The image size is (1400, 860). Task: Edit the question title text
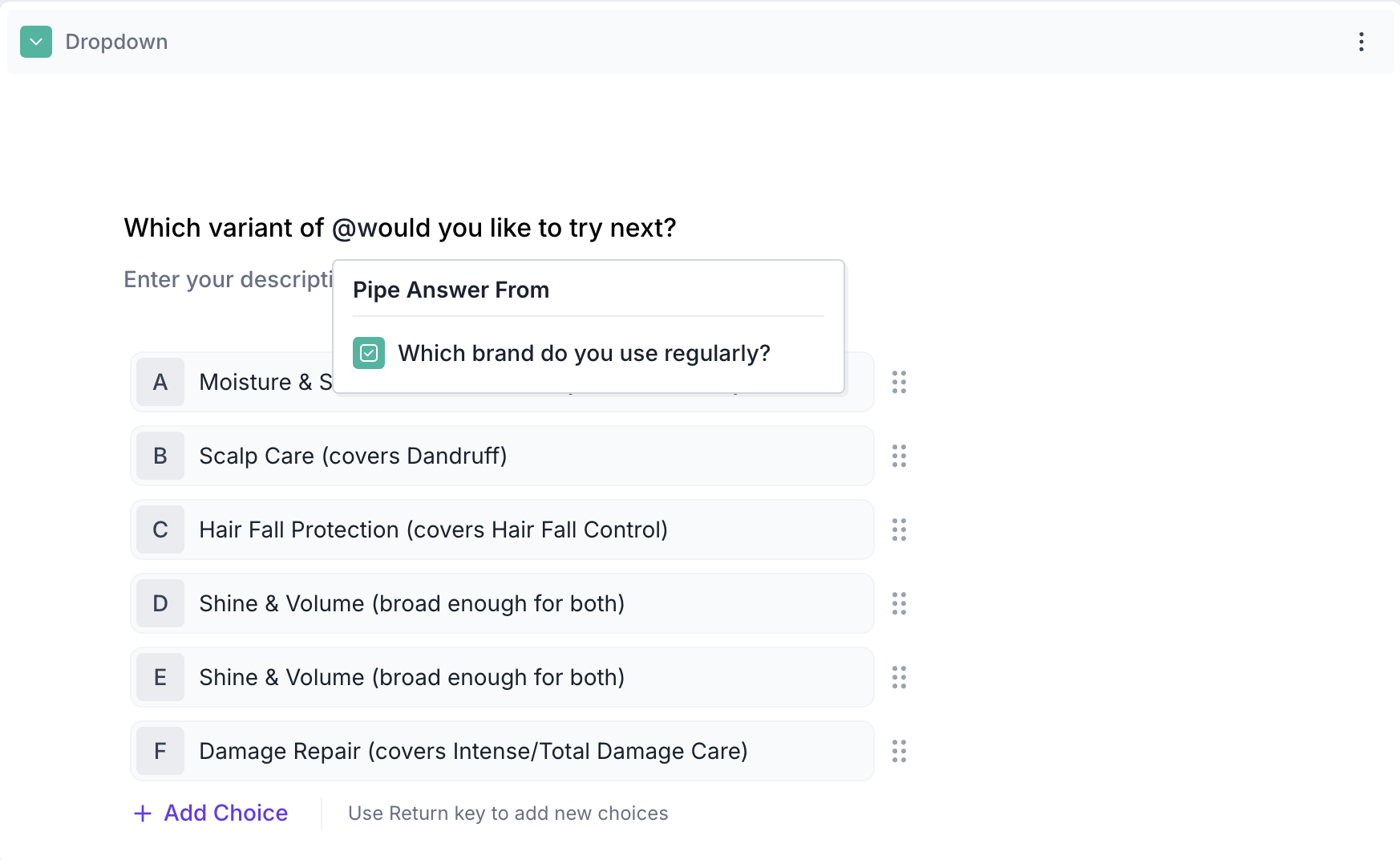pyautogui.click(x=399, y=228)
